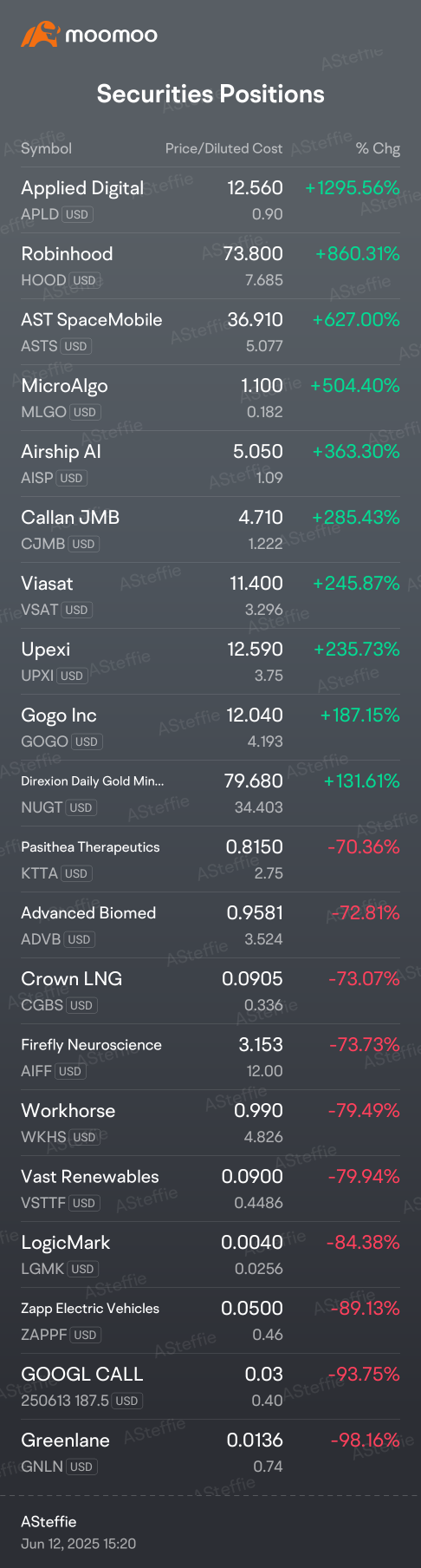Click the USD tag beside WKHS
The height and width of the screenshot is (1568, 421).
pyautogui.click(x=84, y=1137)
